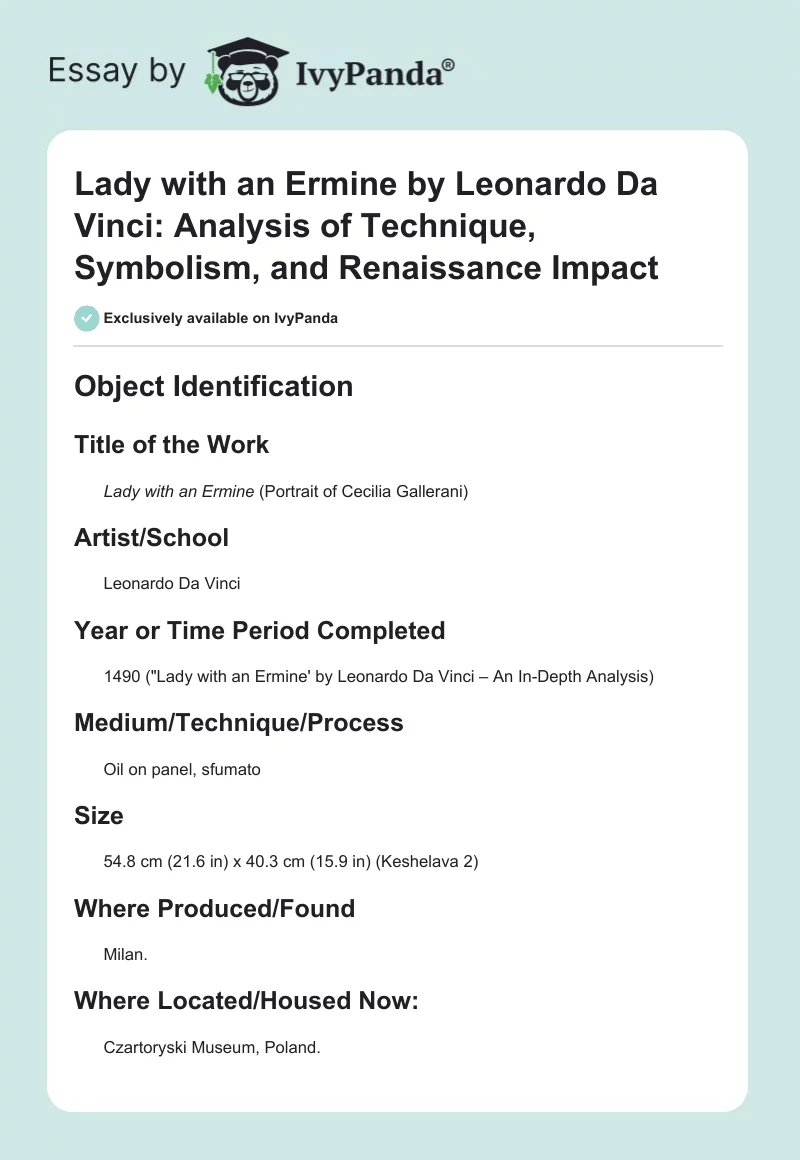Image resolution: width=800 pixels, height=1160 pixels.
Task: Click the "Title of the Work" heading
Action: point(171,444)
